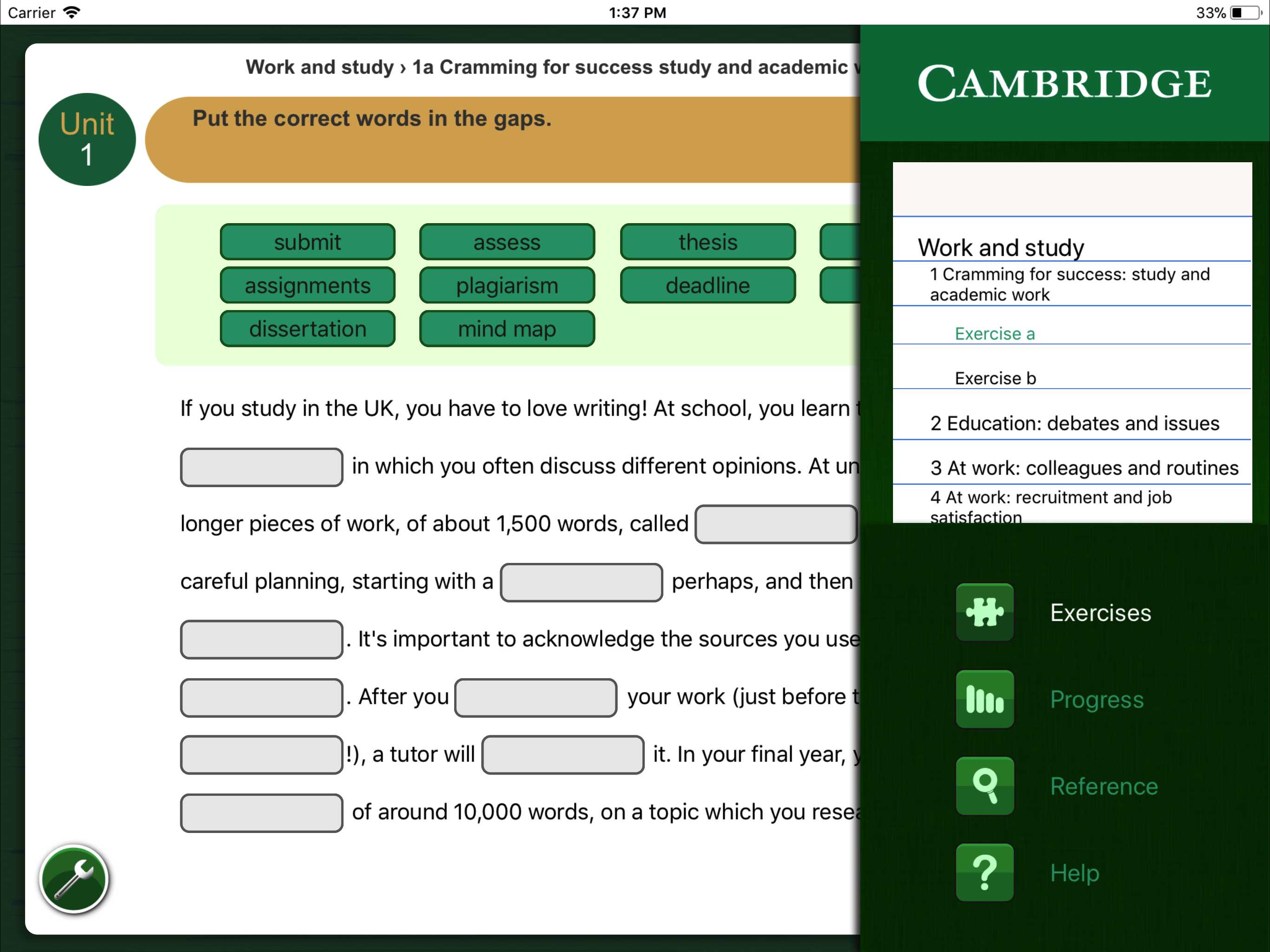Select the 'thesis' word tile
Viewport: 1270px width, 952px height.
click(708, 242)
